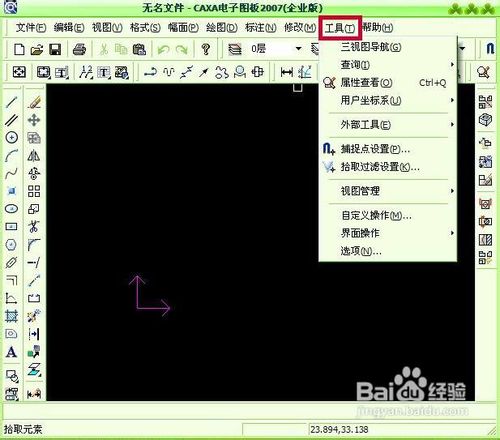
Task: Click the 3D block library icon in right toolbar
Action: (485, 120)
